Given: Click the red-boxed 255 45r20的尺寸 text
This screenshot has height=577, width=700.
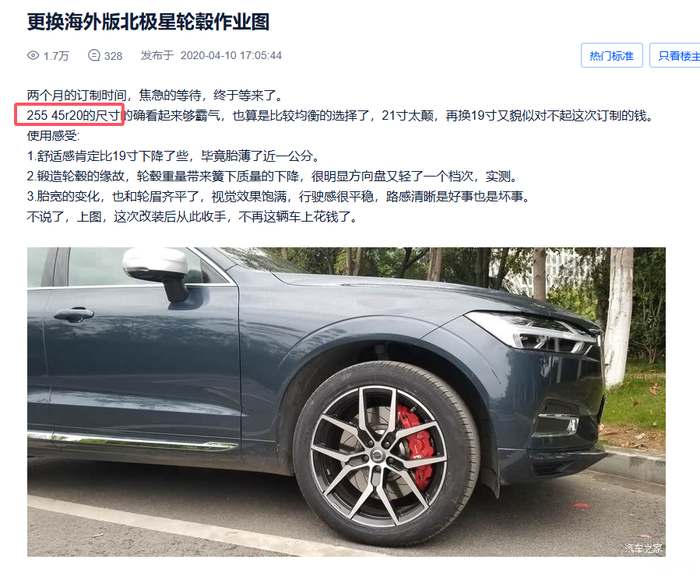Looking at the screenshot, I should coord(70,115).
